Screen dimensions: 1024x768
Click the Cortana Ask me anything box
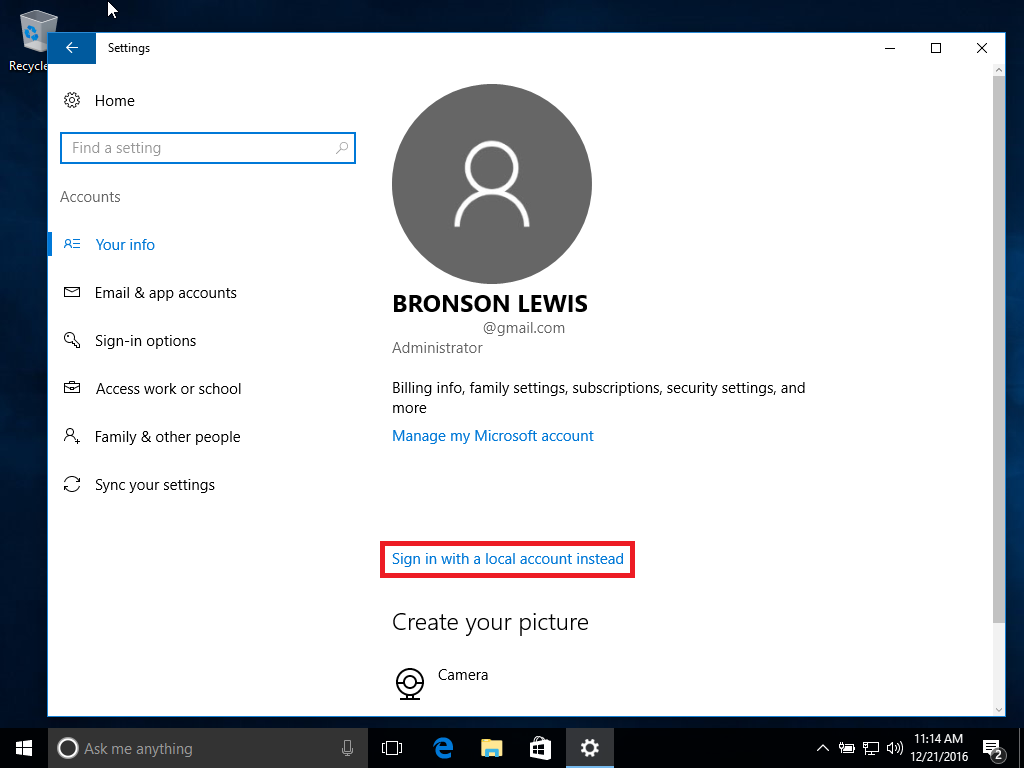click(208, 748)
